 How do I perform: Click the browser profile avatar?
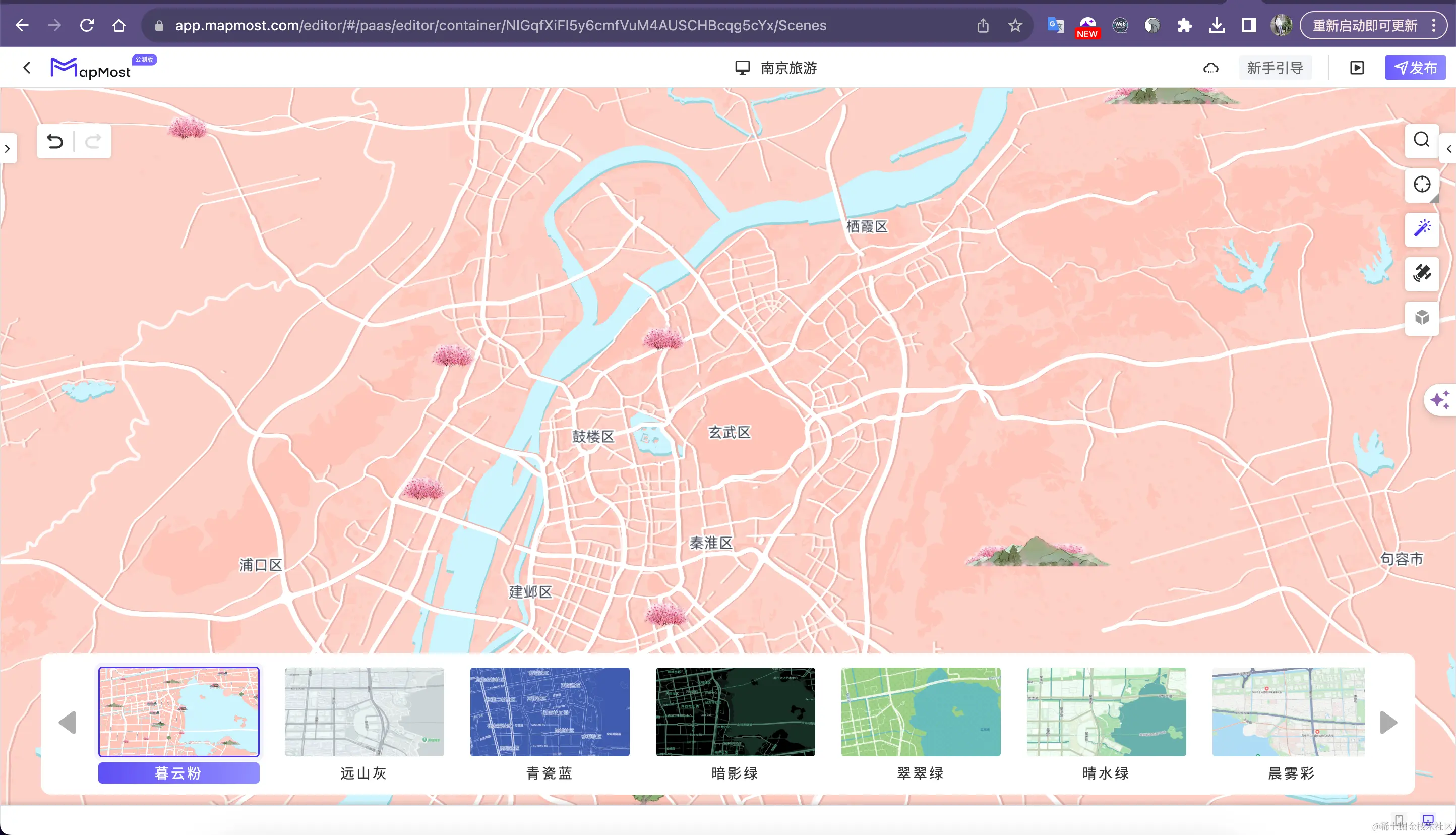pos(1281,25)
